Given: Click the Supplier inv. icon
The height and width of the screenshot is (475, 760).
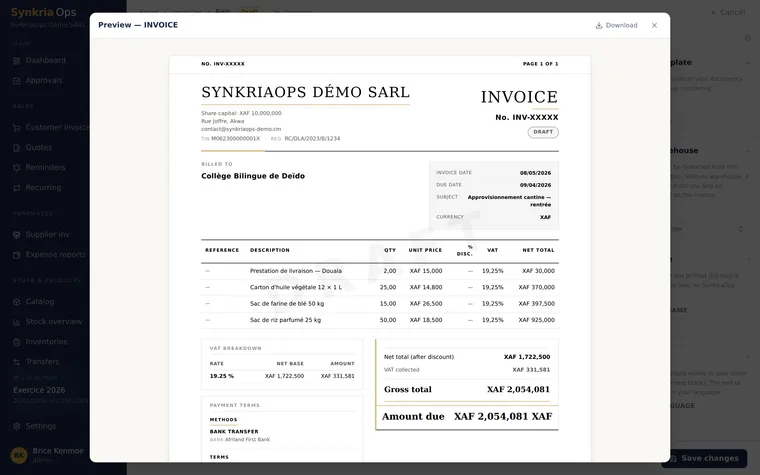Looking at the screenshot, I should tap(16, 235).
